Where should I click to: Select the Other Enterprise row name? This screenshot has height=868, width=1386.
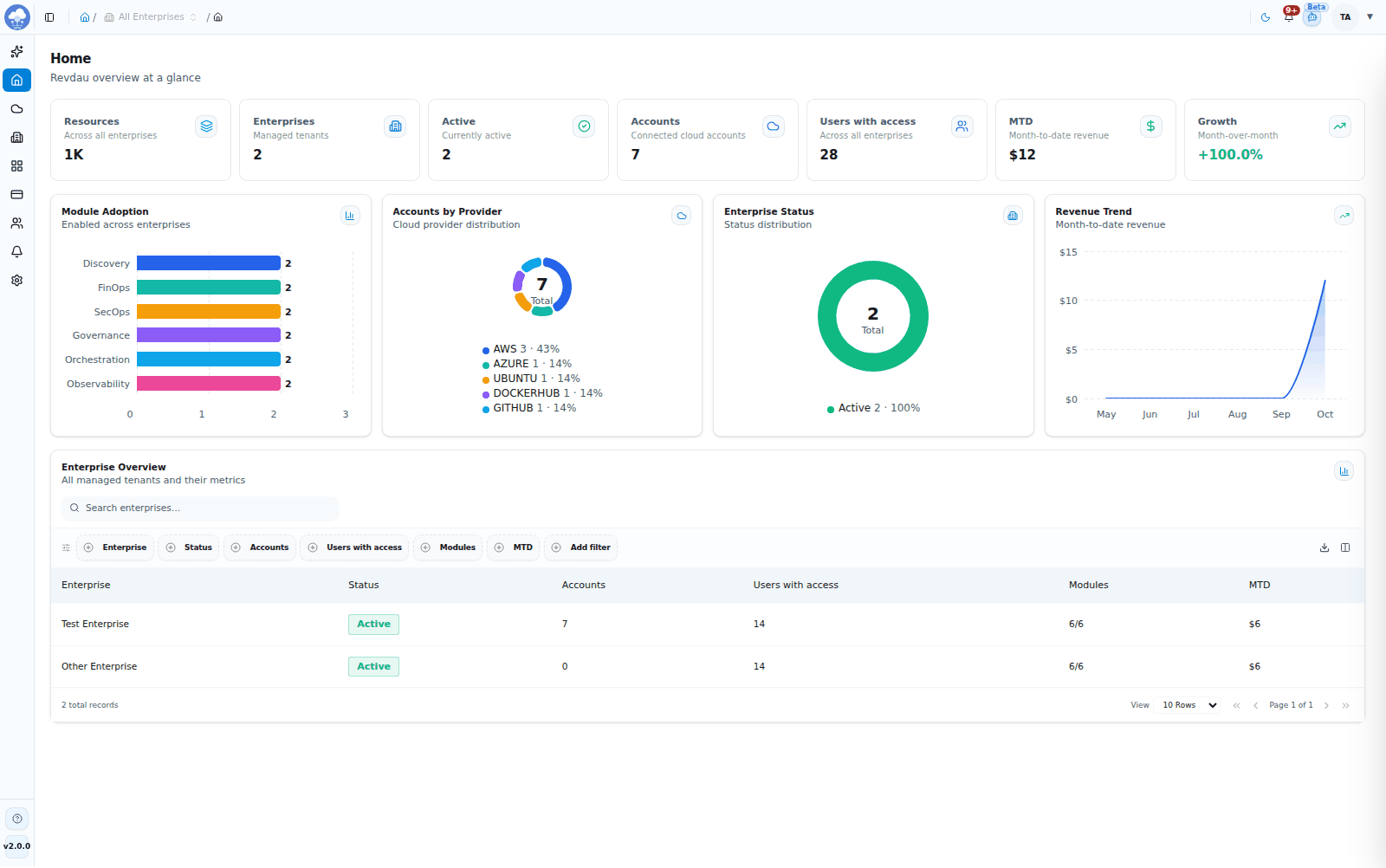(x=100, y=667)
